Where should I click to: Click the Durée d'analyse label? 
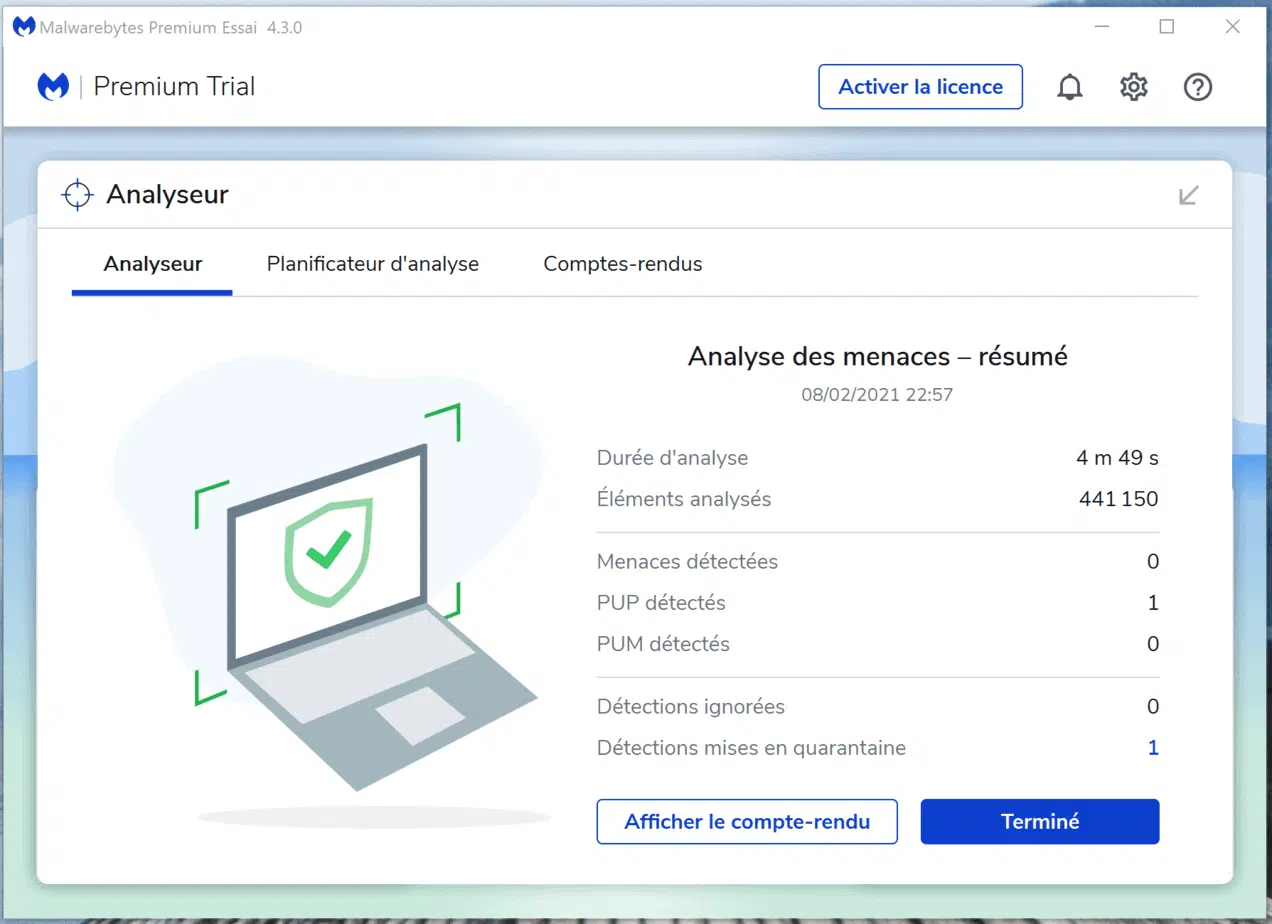pos(672,458)
